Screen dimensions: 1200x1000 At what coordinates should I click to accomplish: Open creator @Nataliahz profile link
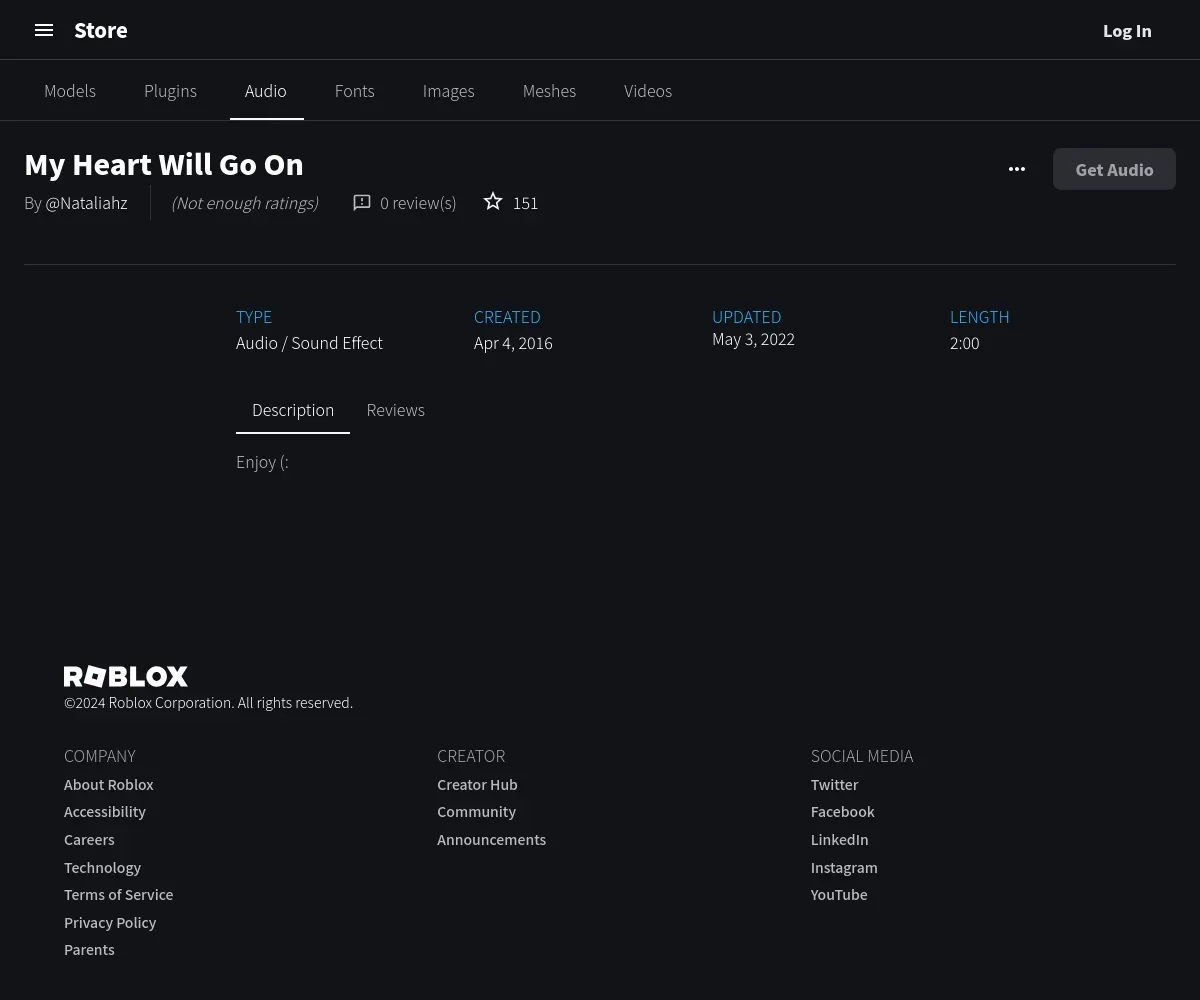pos(86,203)
